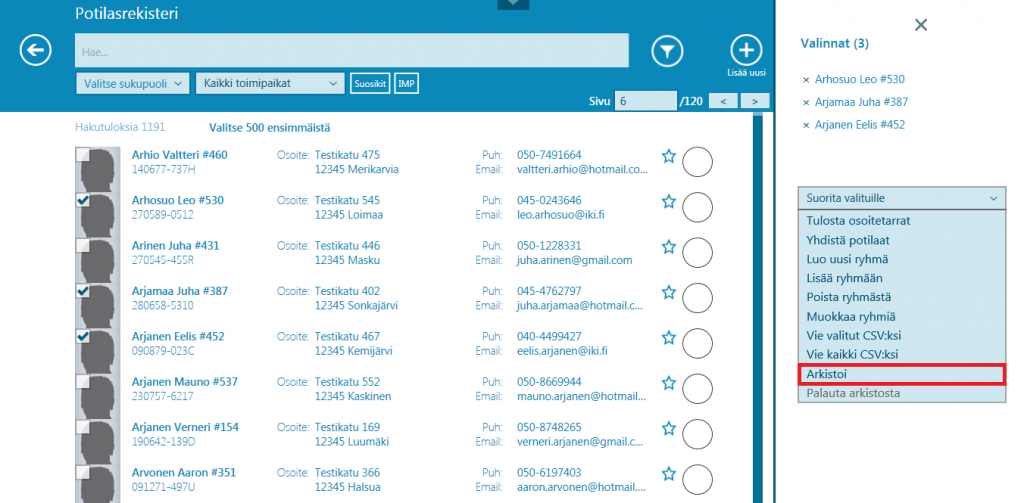Image resolution: width=1024 pixels, height=503 pixels.
Task: Click the circle button for Arhio Valtteri
Action: pyautogui.click(x=697, y=162)
